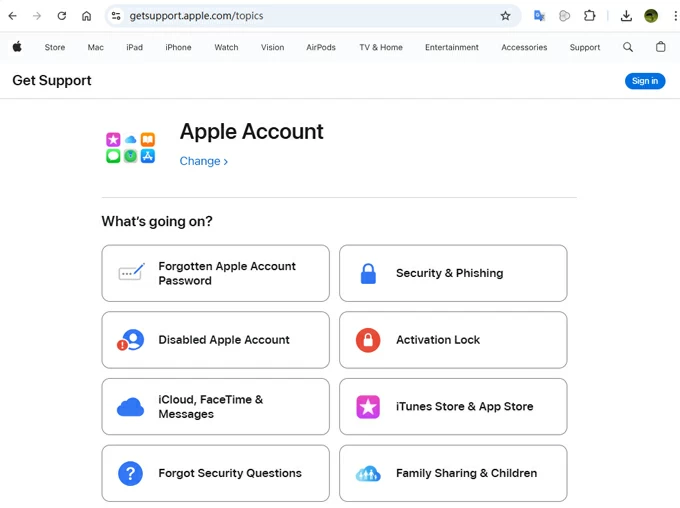Select Support in the navigation bar
The height and width of the screenshot is (508, 680).
585,47
